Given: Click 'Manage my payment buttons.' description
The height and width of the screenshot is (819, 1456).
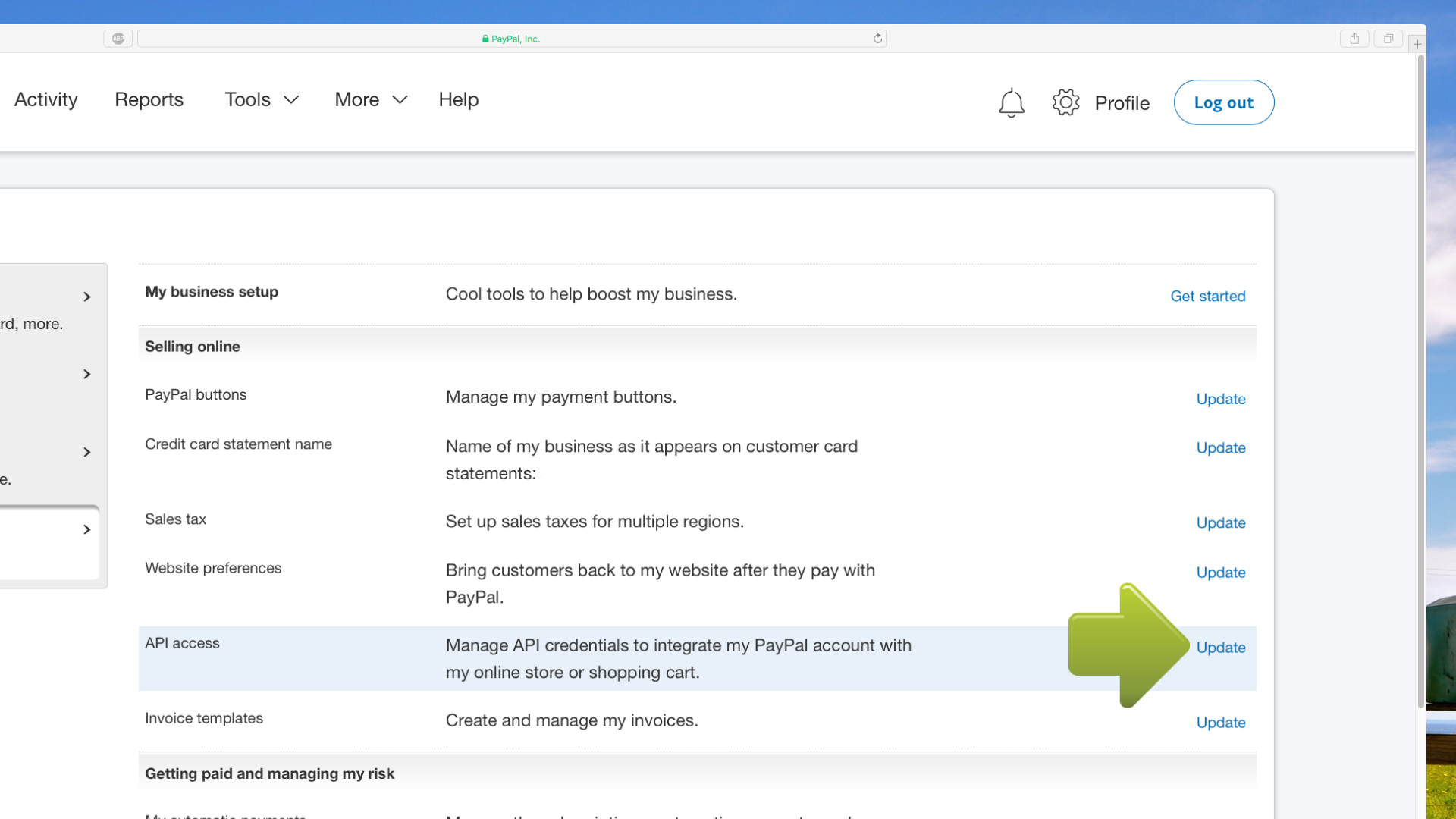Looking at the screenshot, I should [x=561, y=397].
